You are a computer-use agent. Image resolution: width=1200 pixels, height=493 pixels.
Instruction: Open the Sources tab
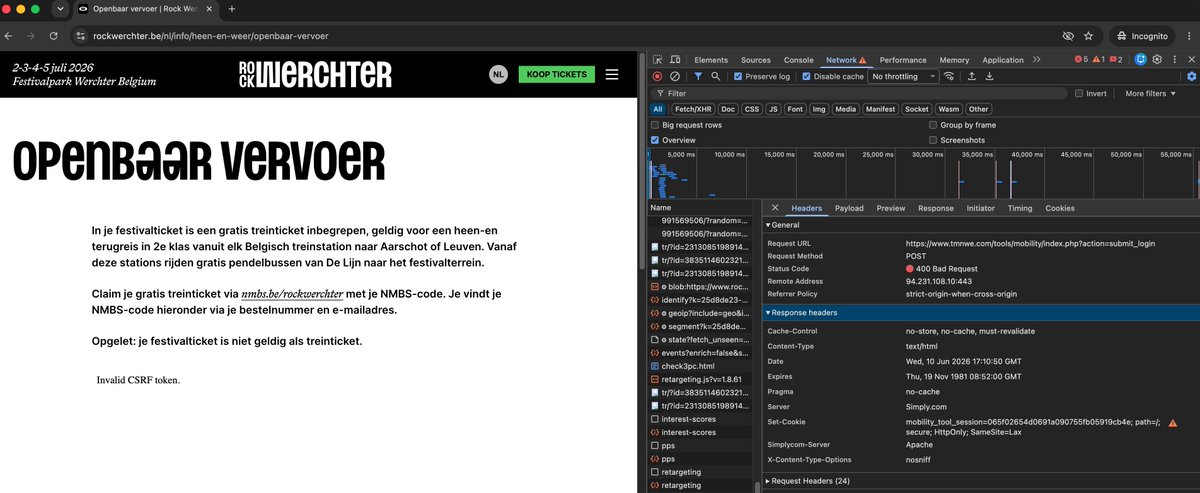(x=756, y=60)
